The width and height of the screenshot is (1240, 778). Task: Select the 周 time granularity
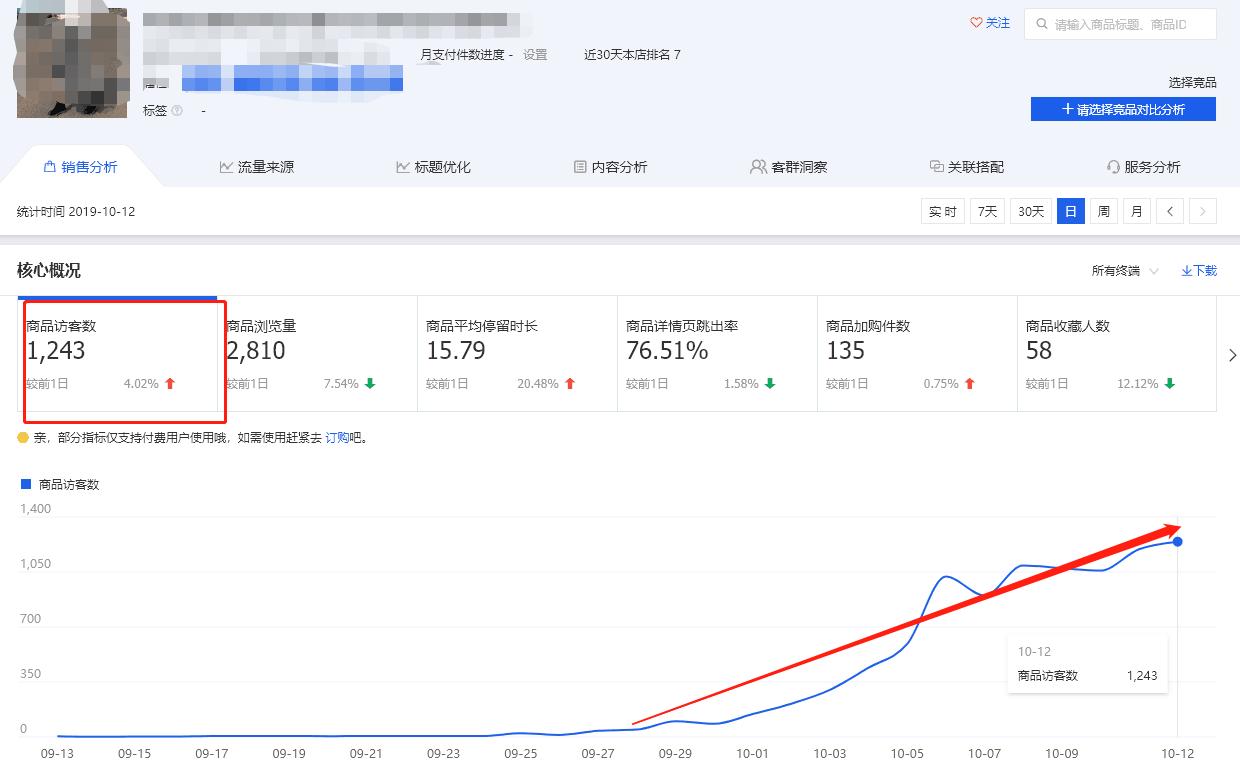click(1102, 211)
